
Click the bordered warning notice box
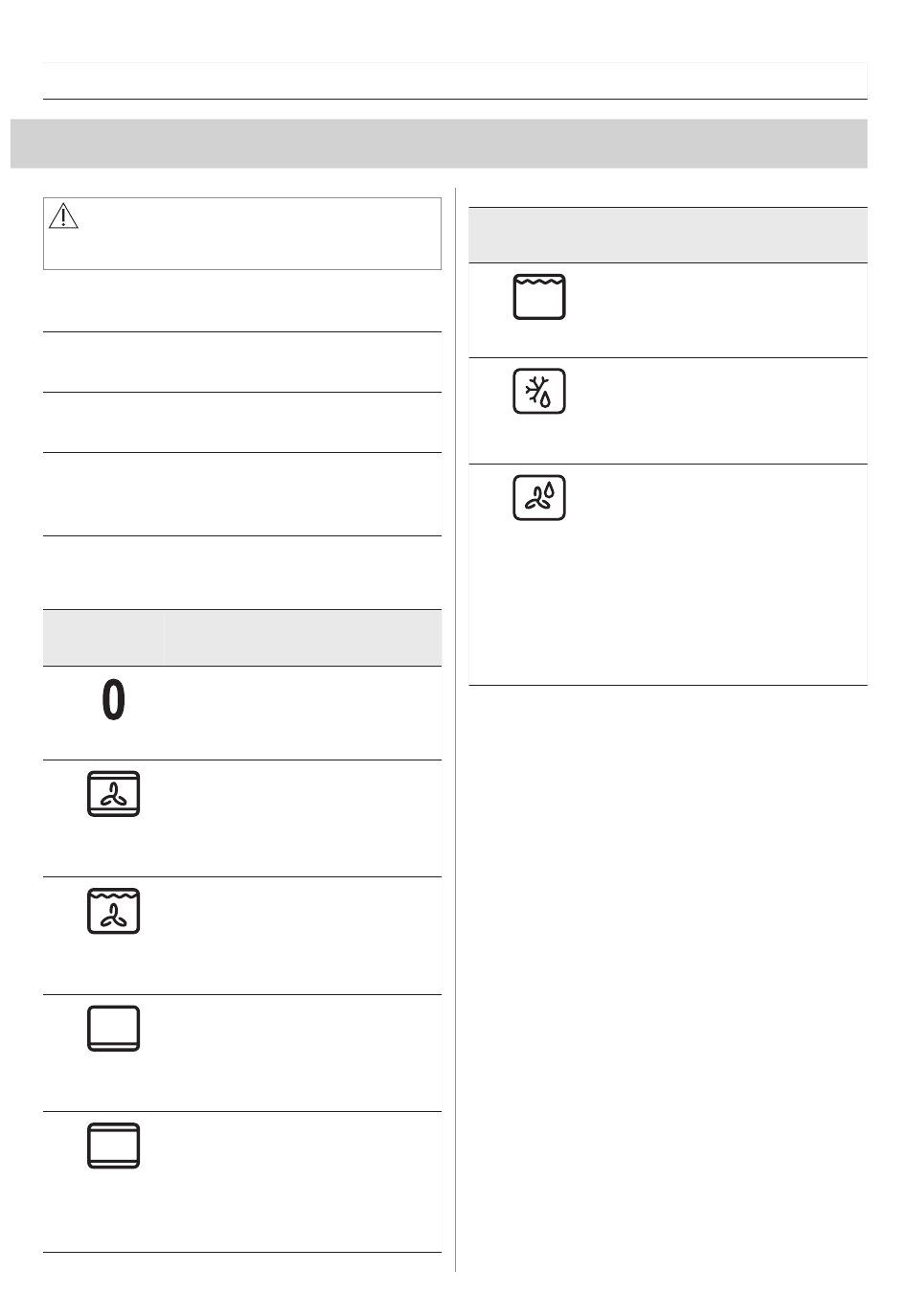click(242, 234)
